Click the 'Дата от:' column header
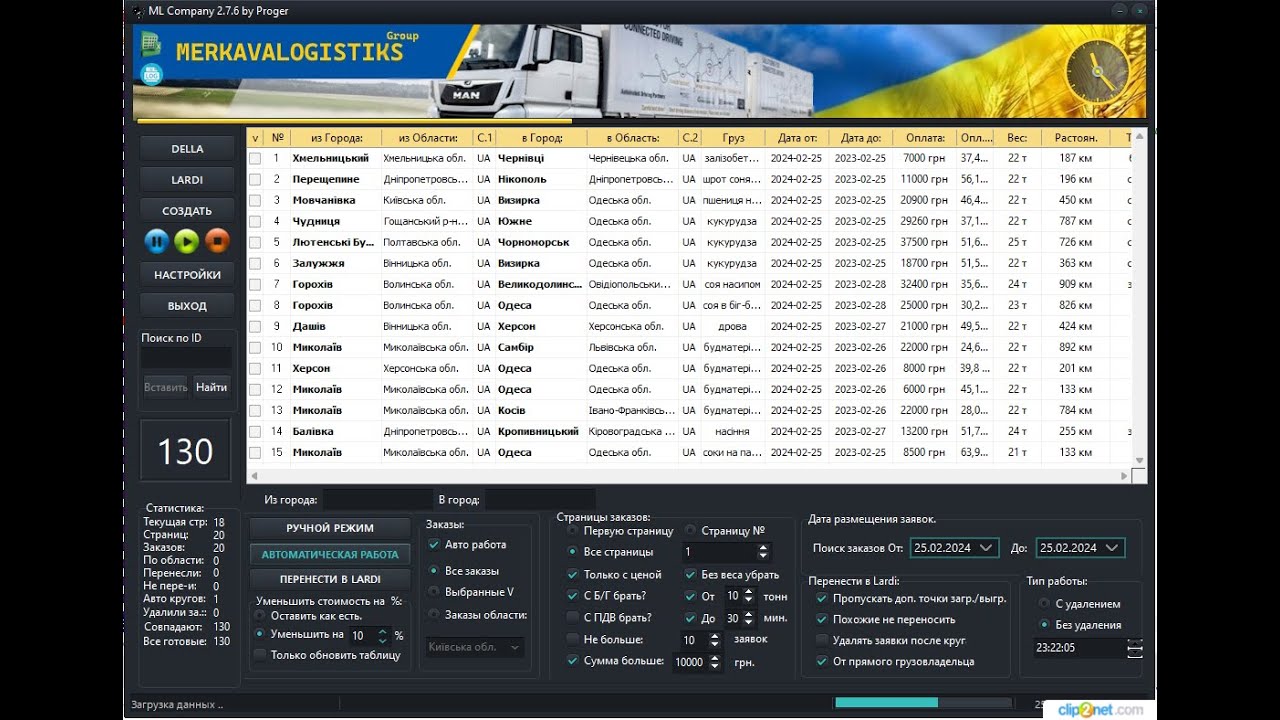Viewport: 1280px width, 720px height. pyautogui.click(x=797, y=138)
